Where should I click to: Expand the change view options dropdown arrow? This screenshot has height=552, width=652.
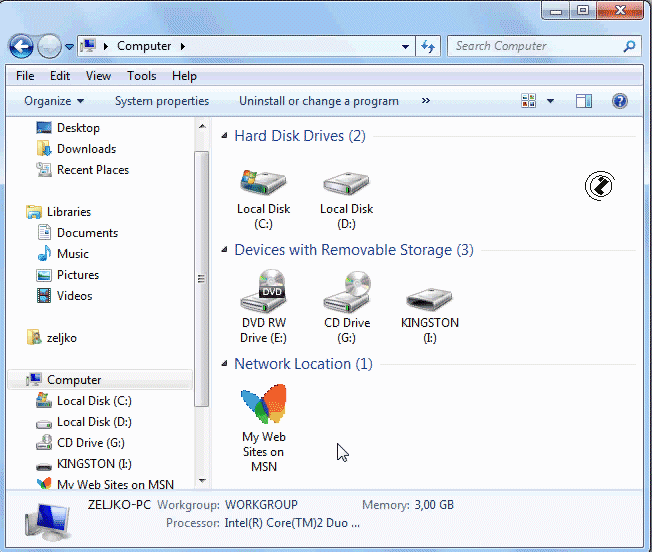point(550,101)
